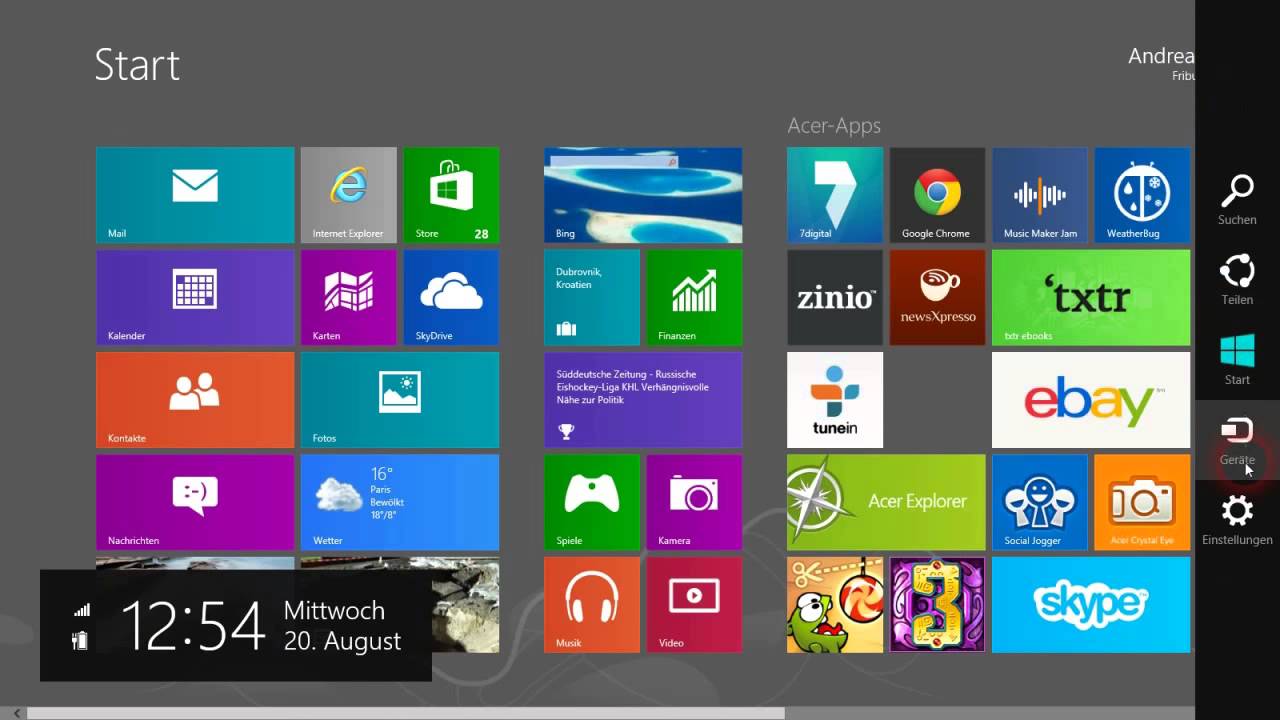Click the left scrollbar arrow
This screenshot has width=1280, height=720.
coord(16,713)
